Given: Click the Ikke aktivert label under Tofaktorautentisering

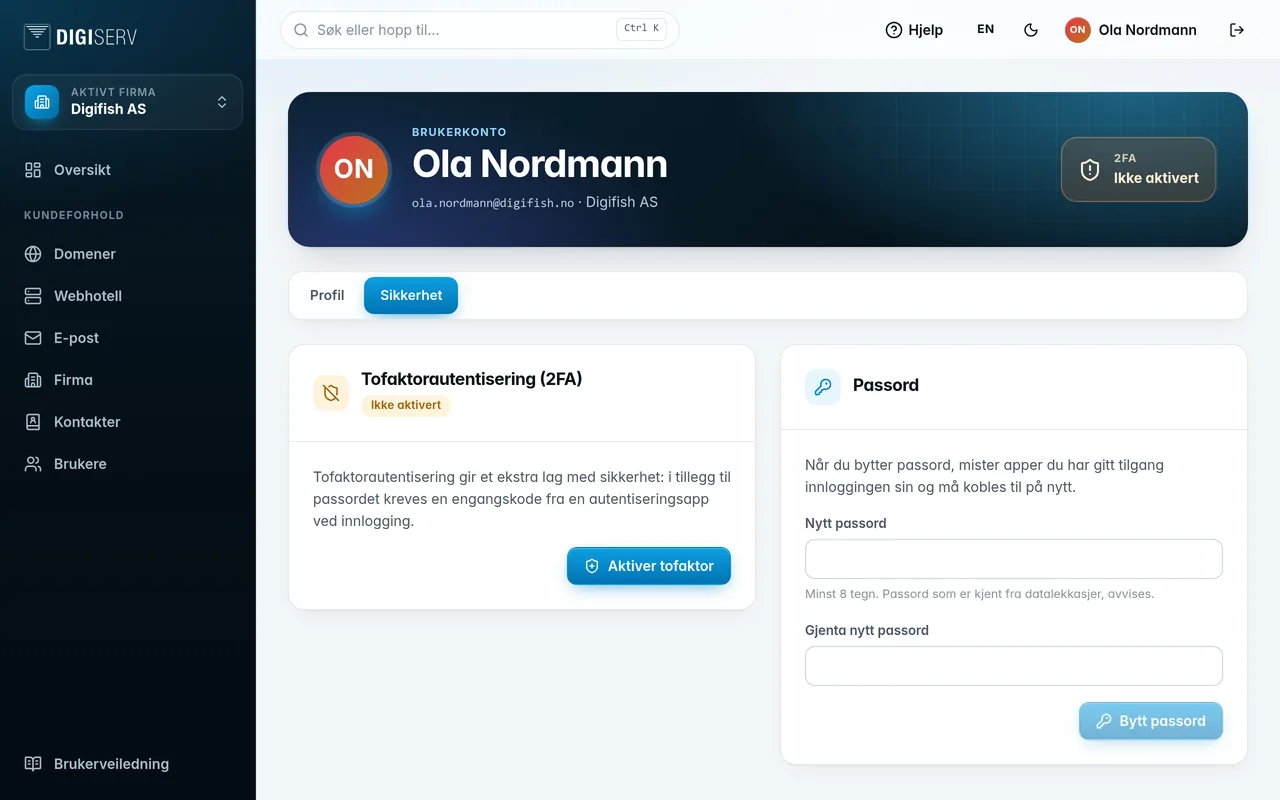Looking at the screenshot, I should coord(406,405).
